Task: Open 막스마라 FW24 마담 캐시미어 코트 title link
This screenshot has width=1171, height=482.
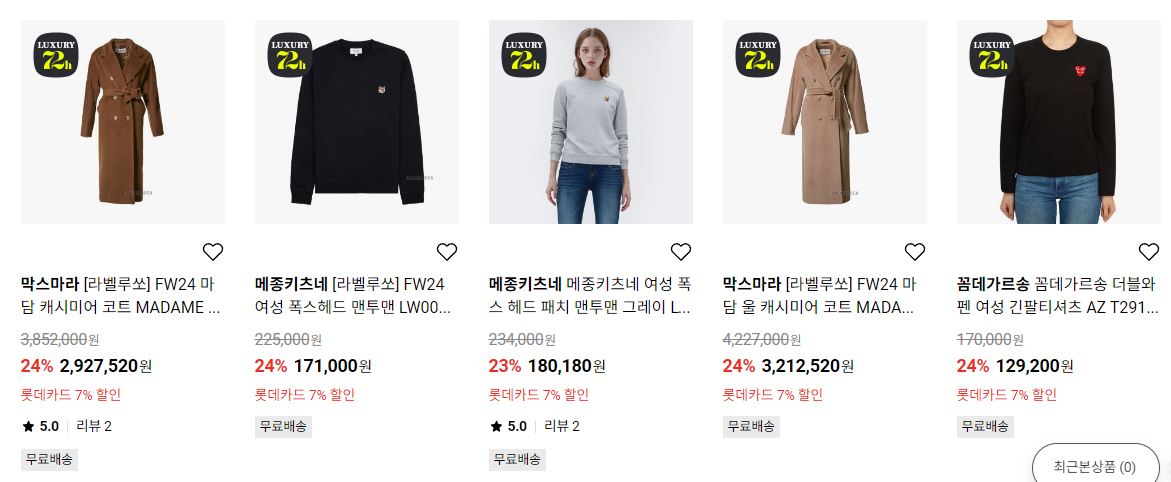Action: (x=122, y=295)
